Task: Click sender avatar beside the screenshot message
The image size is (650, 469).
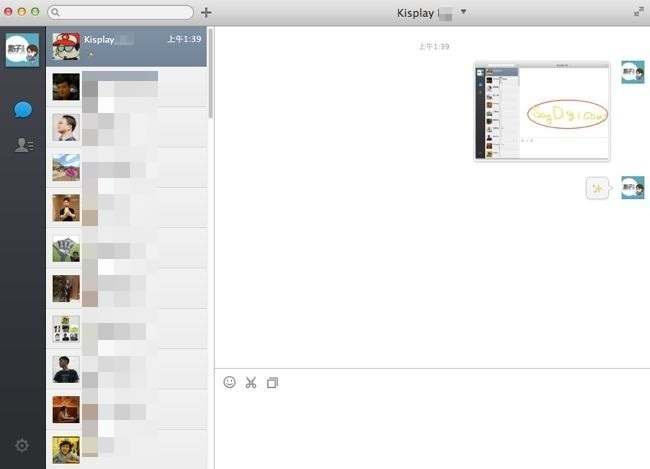Action: pyautogui.click(x=633, y=72)
